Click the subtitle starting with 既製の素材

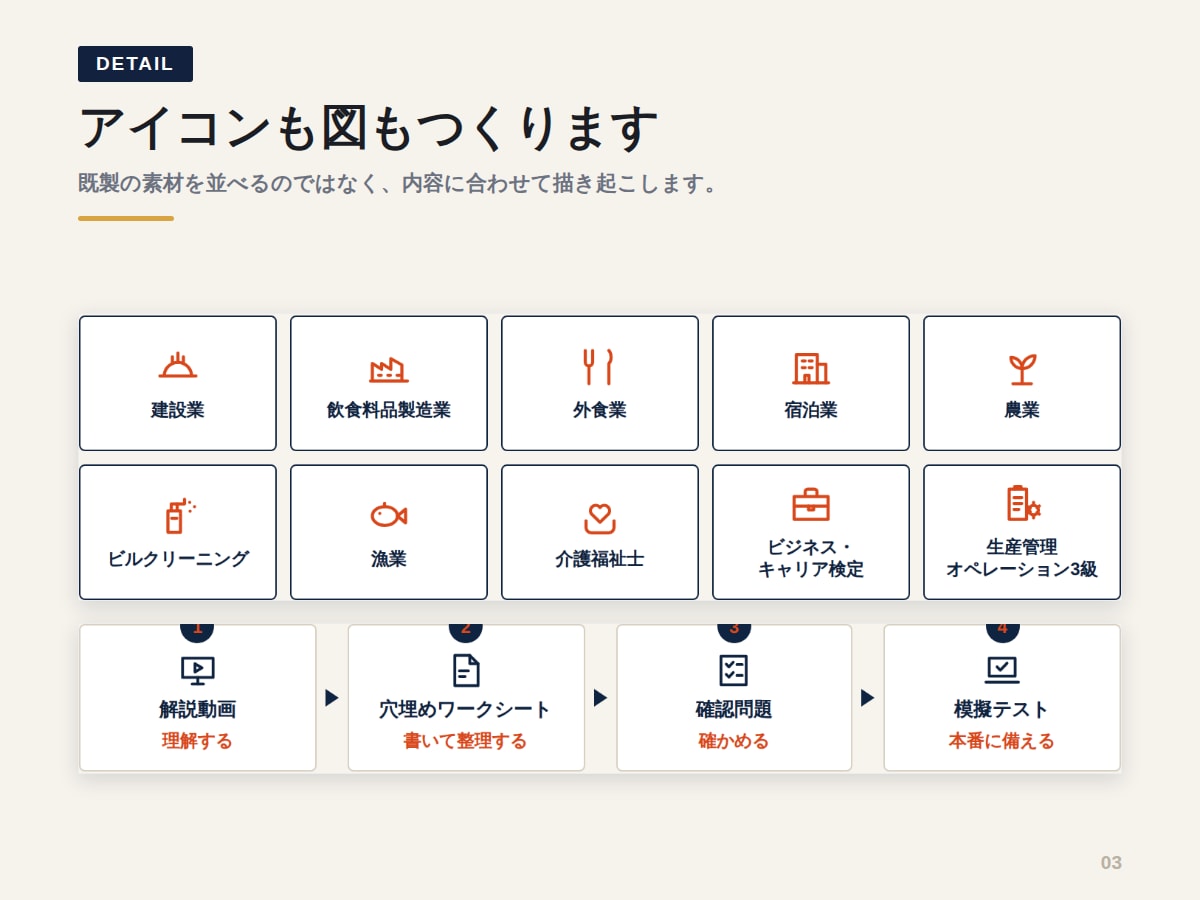click(400, 184)
